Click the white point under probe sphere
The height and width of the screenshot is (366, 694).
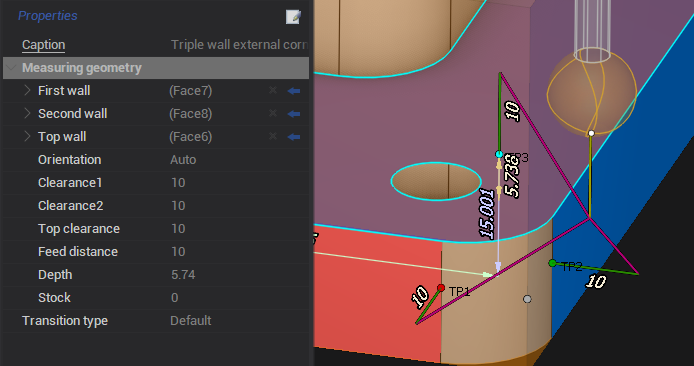tap(591, 133)
